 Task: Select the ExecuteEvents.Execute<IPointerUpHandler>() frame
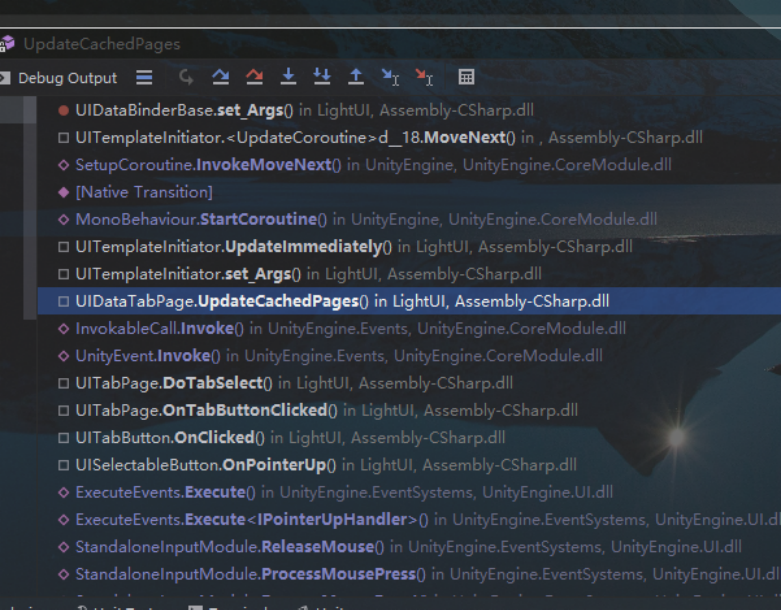click(x=409, y=520)
